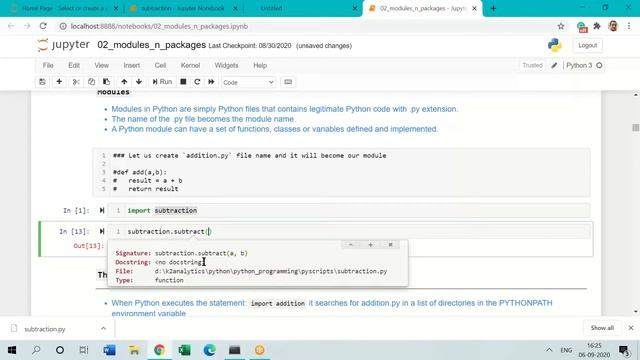Move selected cell down arrow
This screenshot has height=360, width=640.
point(139,82)
